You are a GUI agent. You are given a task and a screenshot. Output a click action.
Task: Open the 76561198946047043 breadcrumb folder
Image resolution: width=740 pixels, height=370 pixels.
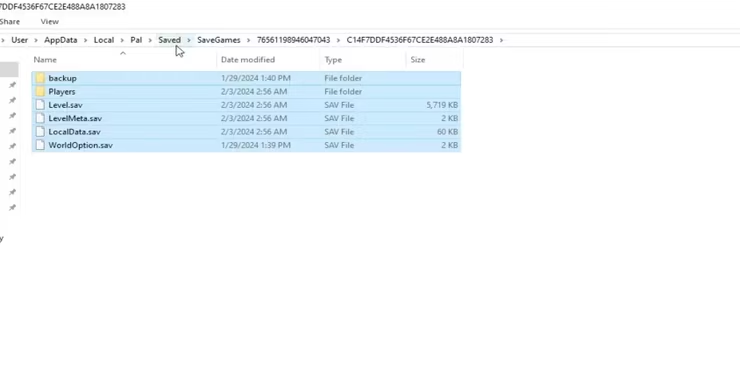point(294,40)
